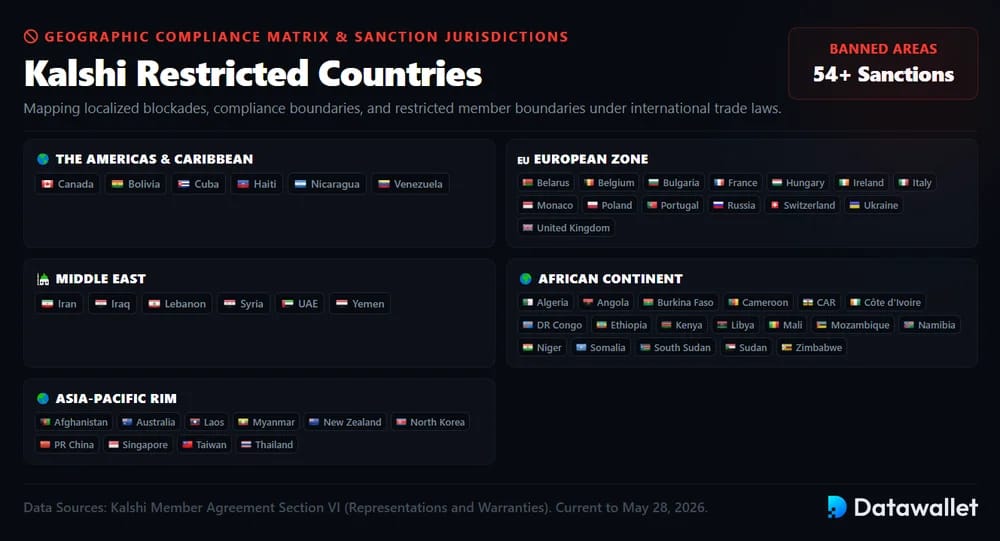
Task: Click the EU European Zone icon
Action: click(523, 160)
